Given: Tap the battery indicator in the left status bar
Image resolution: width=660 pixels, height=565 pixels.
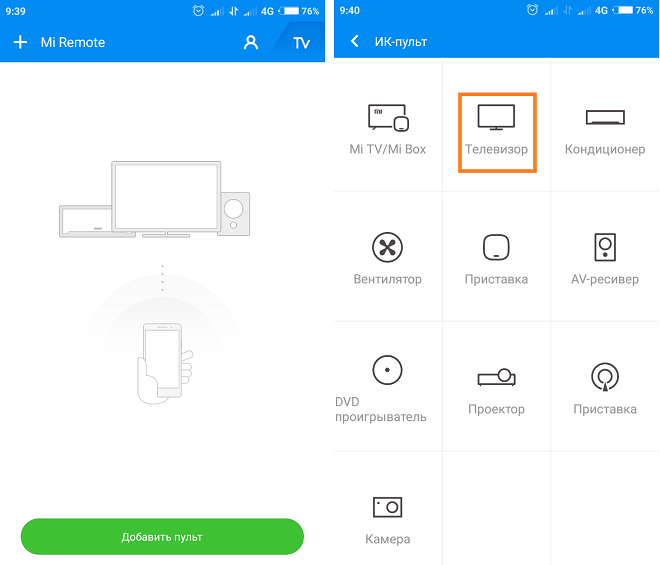Looking at the screenshot, I should 289,11.
